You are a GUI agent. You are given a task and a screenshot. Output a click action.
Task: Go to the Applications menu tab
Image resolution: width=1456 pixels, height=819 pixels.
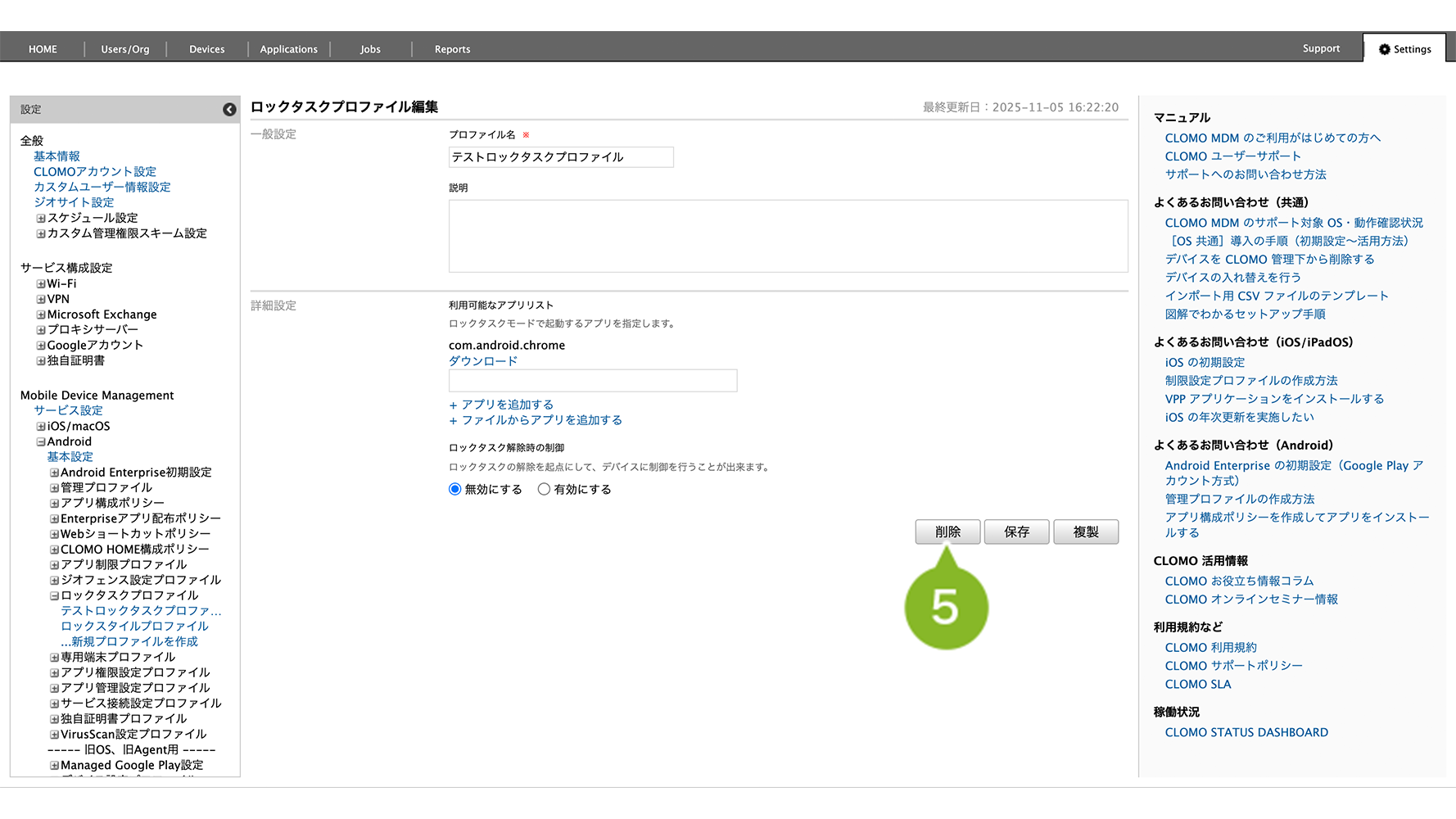coord(288,49)
